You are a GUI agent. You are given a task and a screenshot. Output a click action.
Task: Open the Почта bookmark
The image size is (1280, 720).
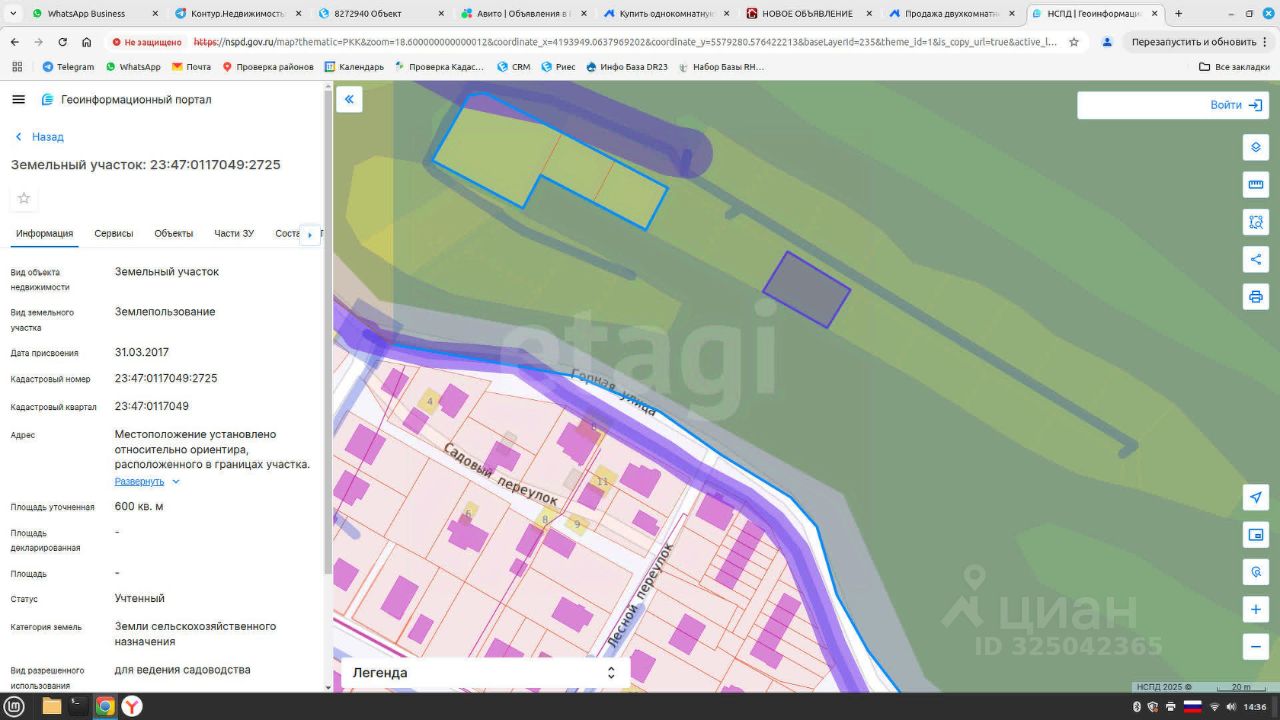191,67
